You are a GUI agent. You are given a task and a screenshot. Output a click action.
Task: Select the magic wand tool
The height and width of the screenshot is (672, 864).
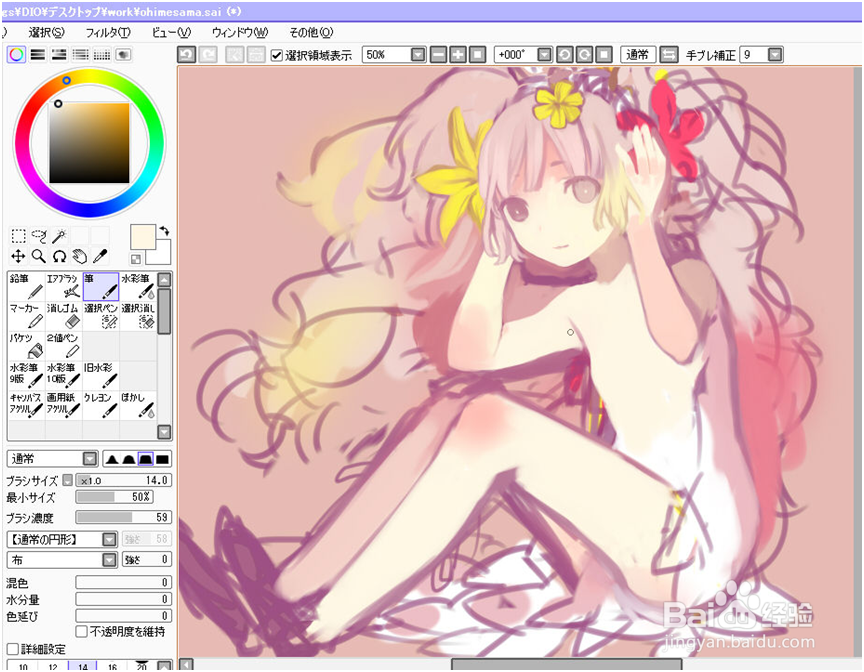(x=59, y=236)
